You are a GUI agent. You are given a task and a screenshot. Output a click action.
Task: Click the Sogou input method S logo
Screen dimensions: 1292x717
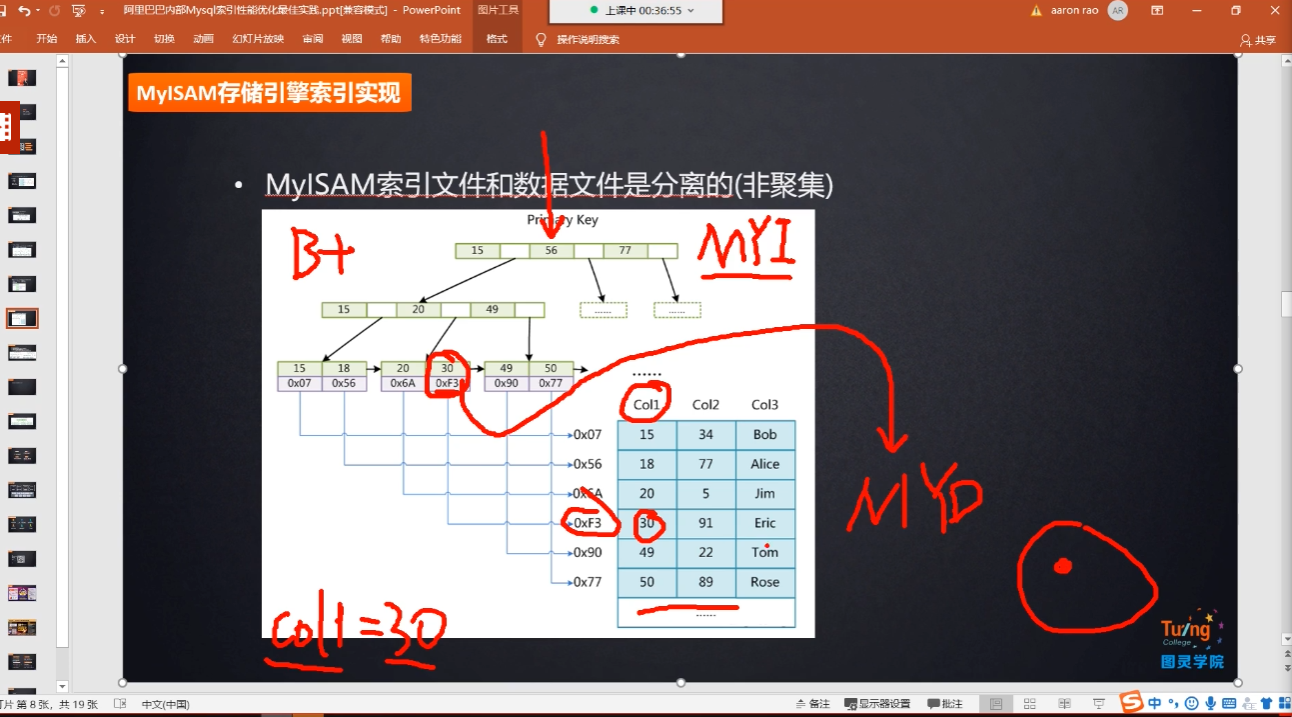(x=1131, y=702)
